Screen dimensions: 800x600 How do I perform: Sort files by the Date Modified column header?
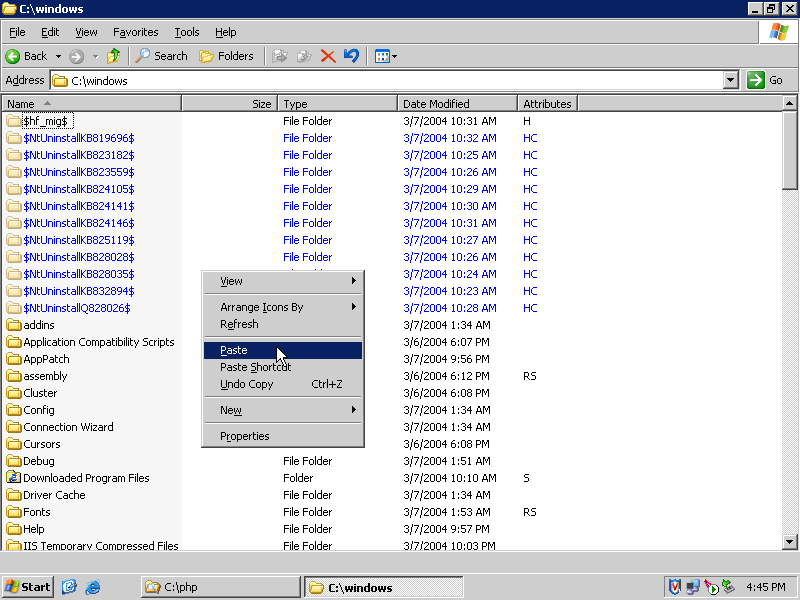pyautogui.click(x=457, y=103)
